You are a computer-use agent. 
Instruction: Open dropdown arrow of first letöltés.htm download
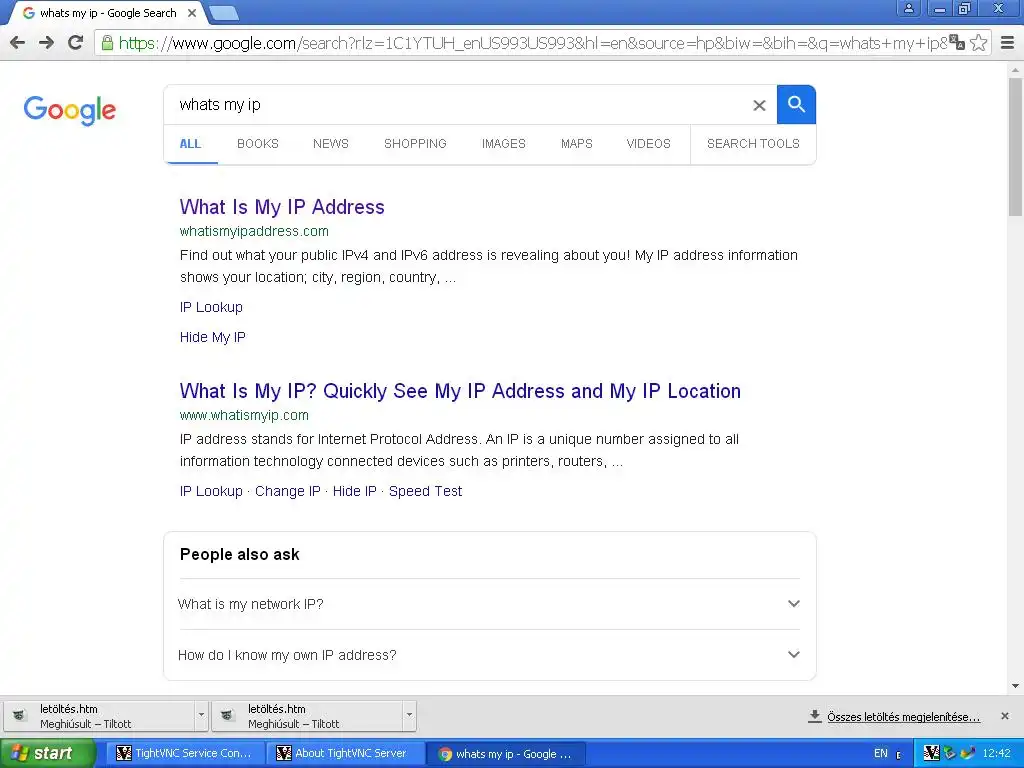pos(201,715)
